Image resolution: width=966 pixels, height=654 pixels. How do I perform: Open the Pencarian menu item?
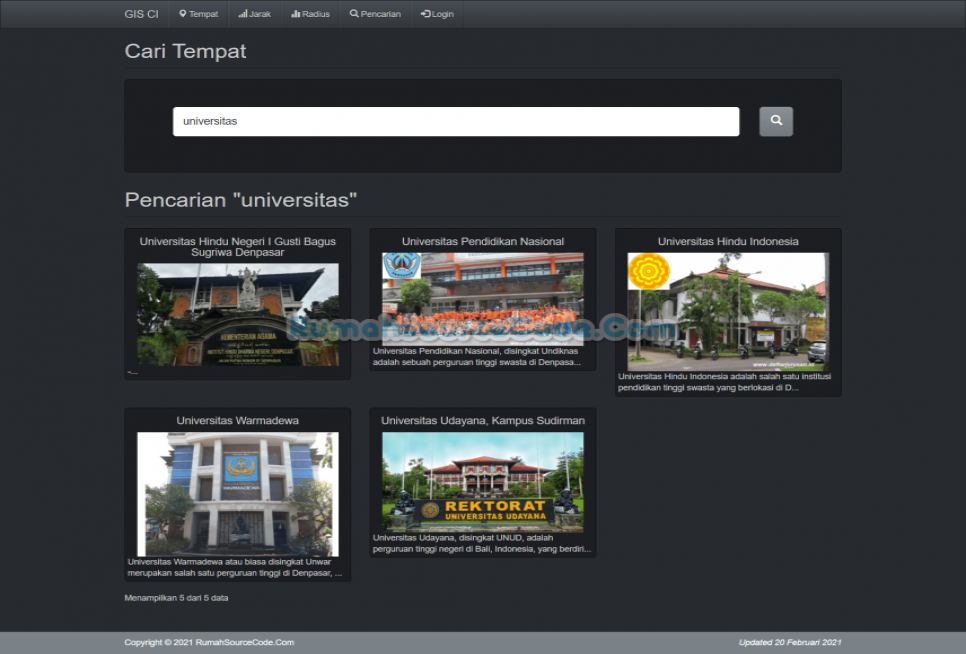[x=375, y=14]
